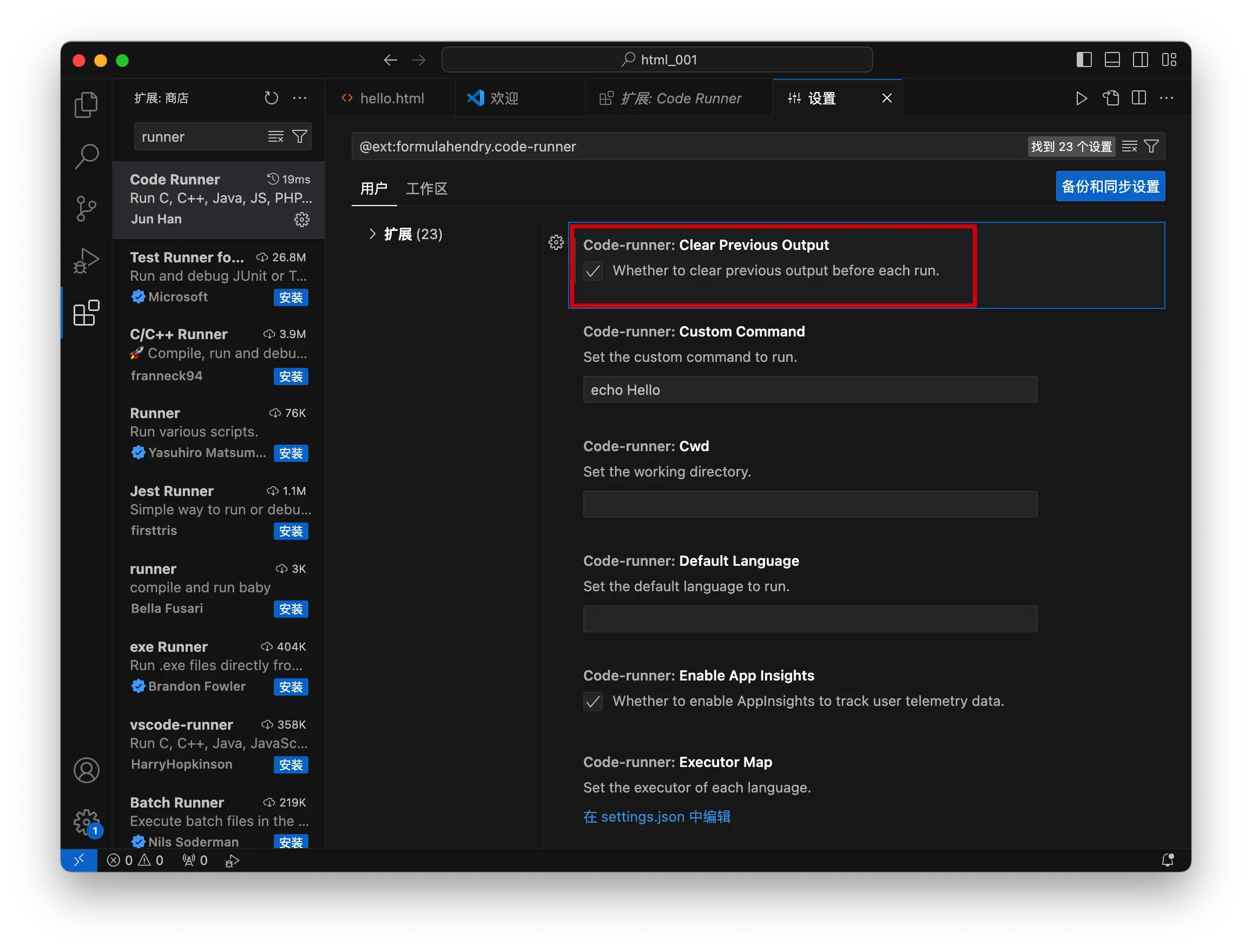The height and width of the screenshot is (952, 1252).
Task: Toggle the bottom panel layout icon
Action: (x=1111, y=59)
